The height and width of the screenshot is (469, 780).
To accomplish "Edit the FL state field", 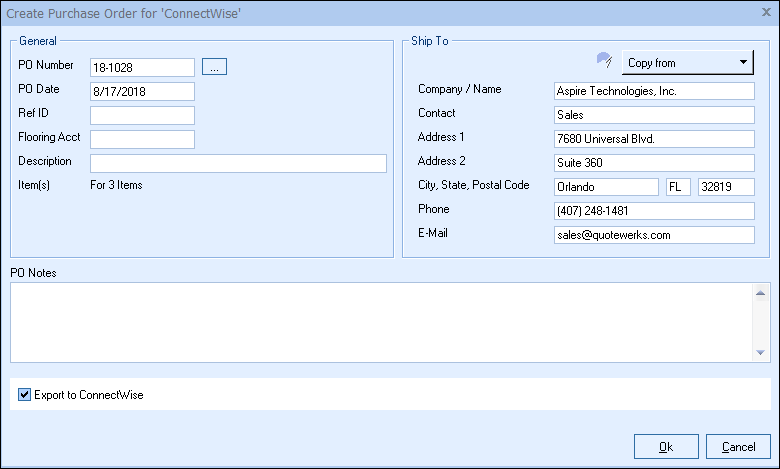I will click(x=678, y=187).
